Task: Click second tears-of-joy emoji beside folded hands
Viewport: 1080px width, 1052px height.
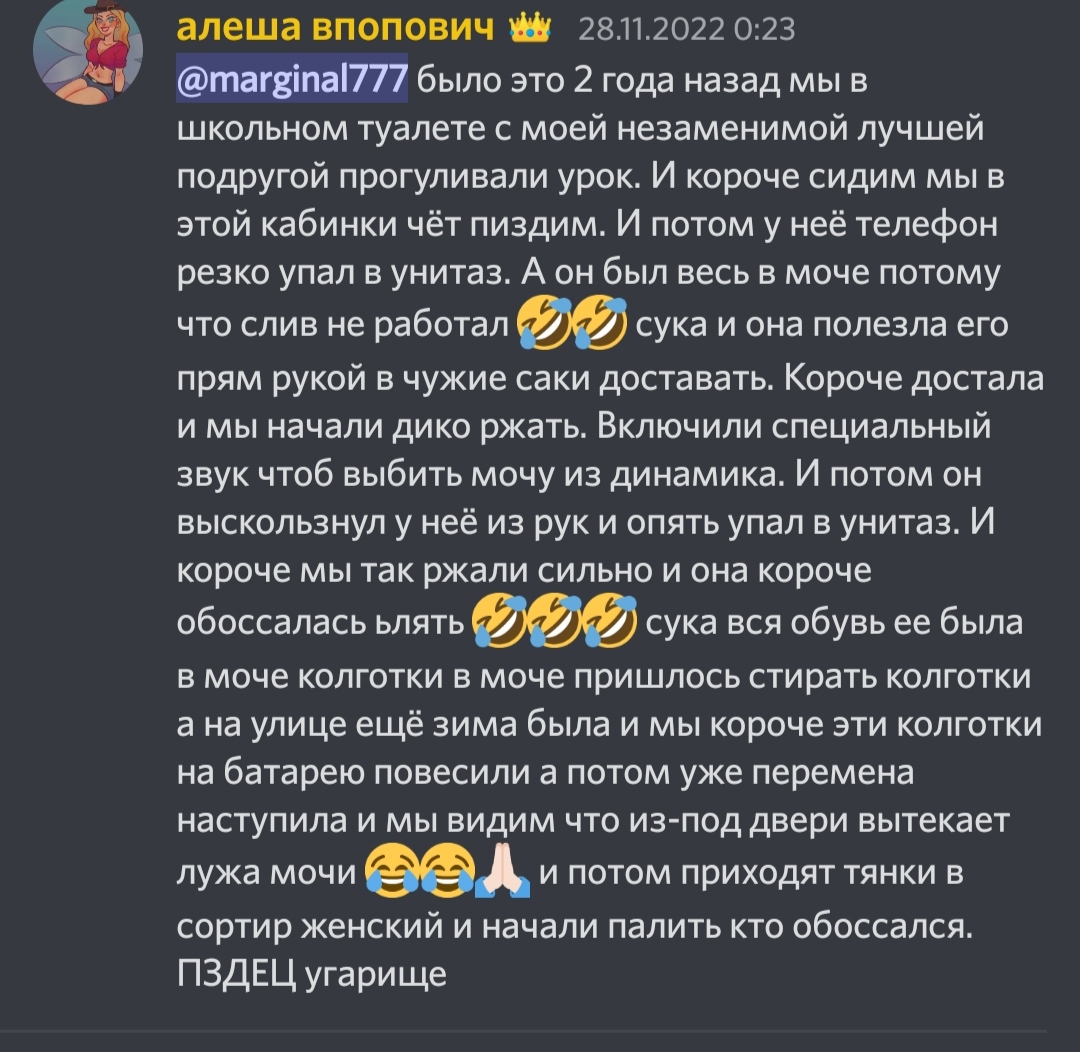Action: 447,870
